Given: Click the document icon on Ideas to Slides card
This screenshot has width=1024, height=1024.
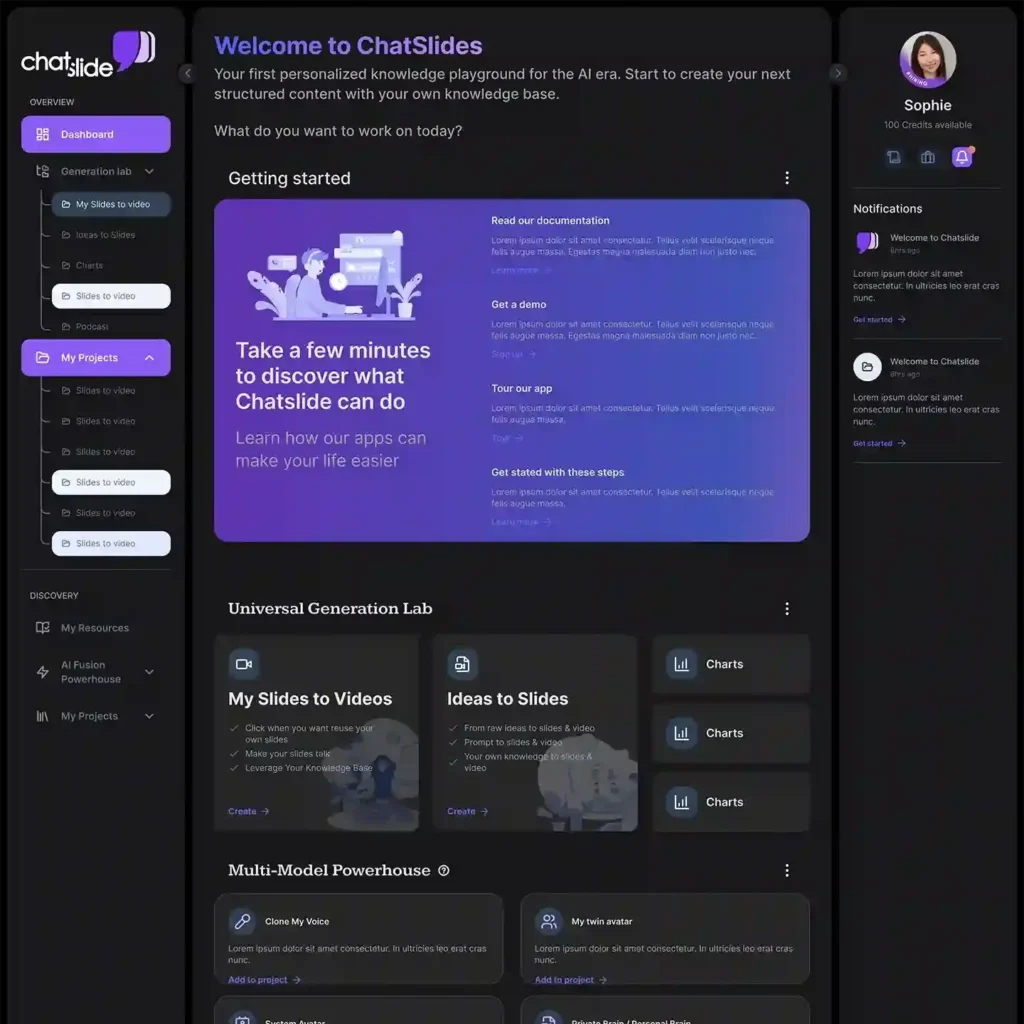Looking at the screenshot, I should (462, 664).
